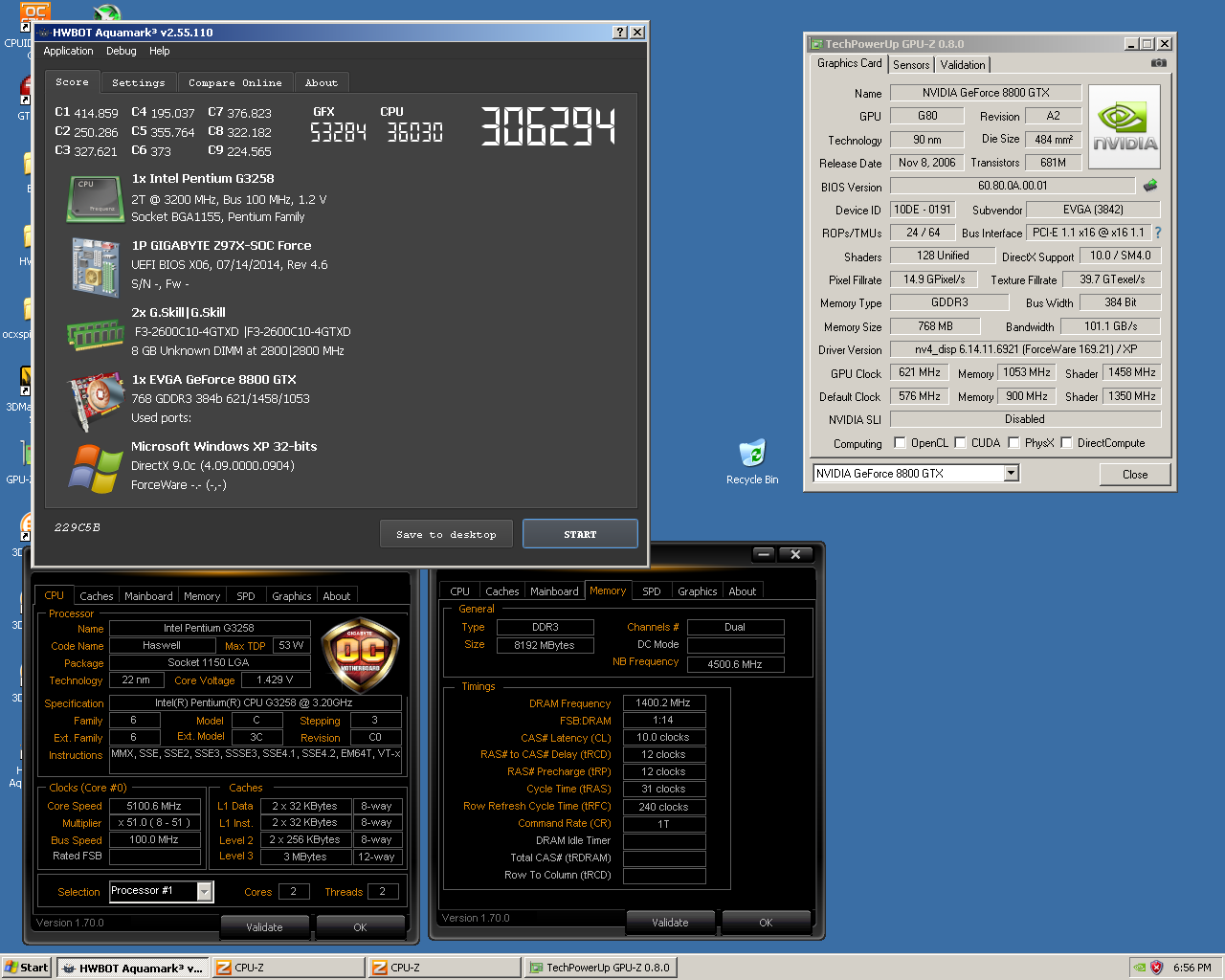Click the Multiplier x 51.0 value in CPU-Z
This screenshot has width=1225, height=980.
point(154,822)
